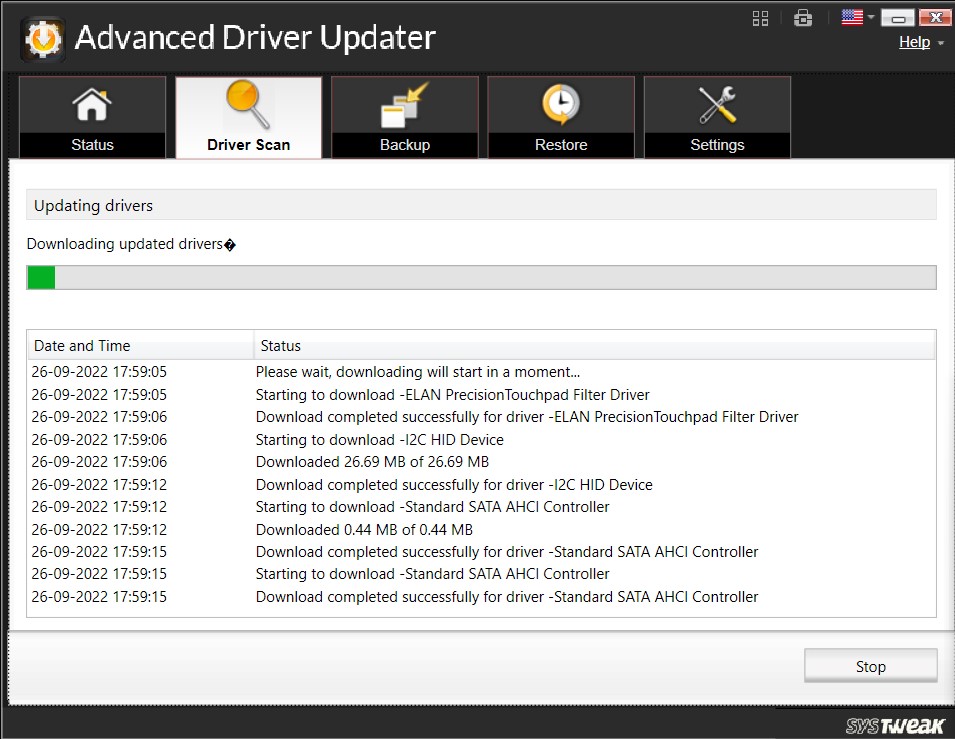Open Backup using its toolbar icon
Image resolution: width=955 pixels, height=739 pixels.
404,103
